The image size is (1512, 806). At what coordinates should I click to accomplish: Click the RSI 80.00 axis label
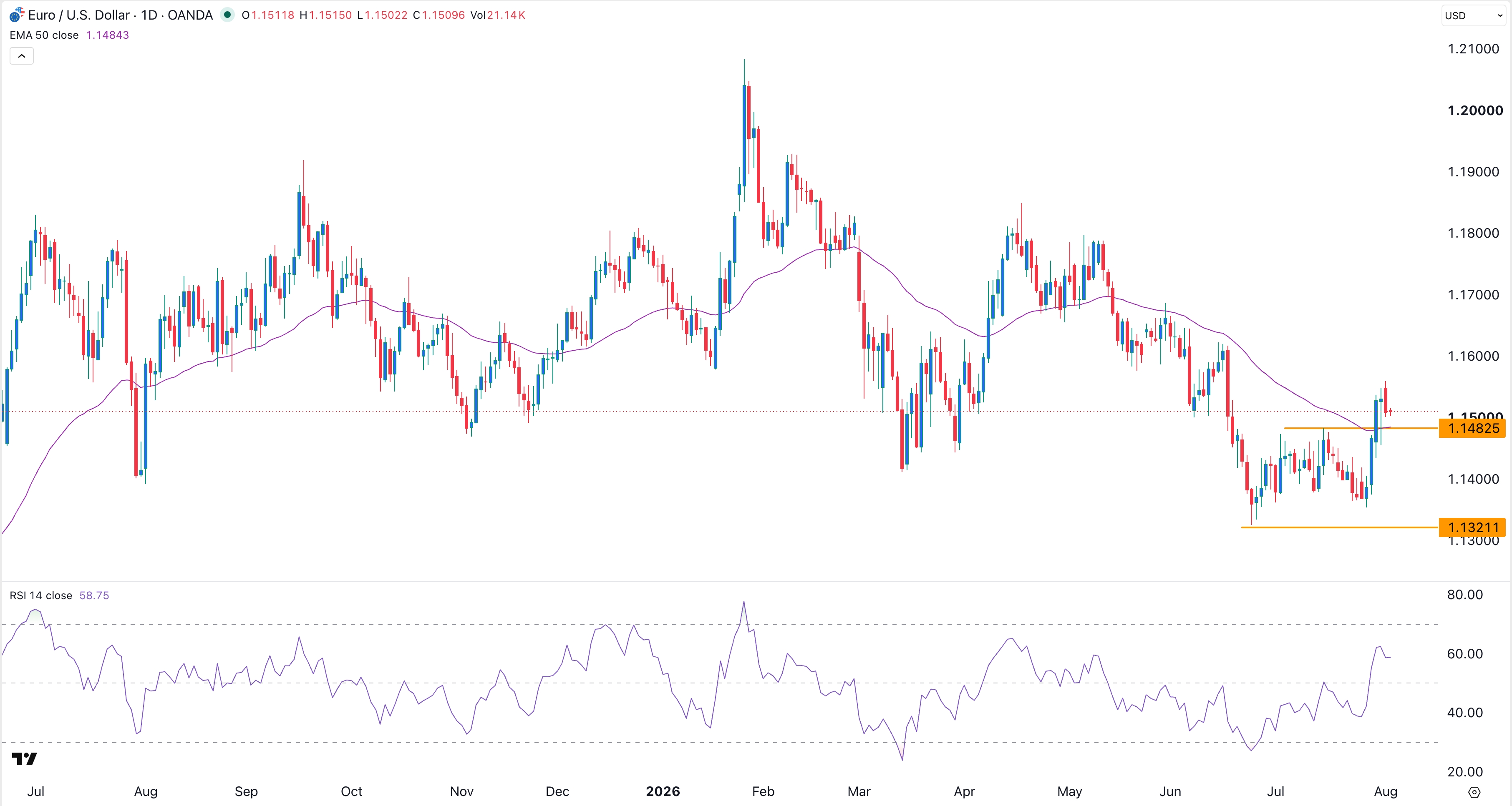(1464, 595)
